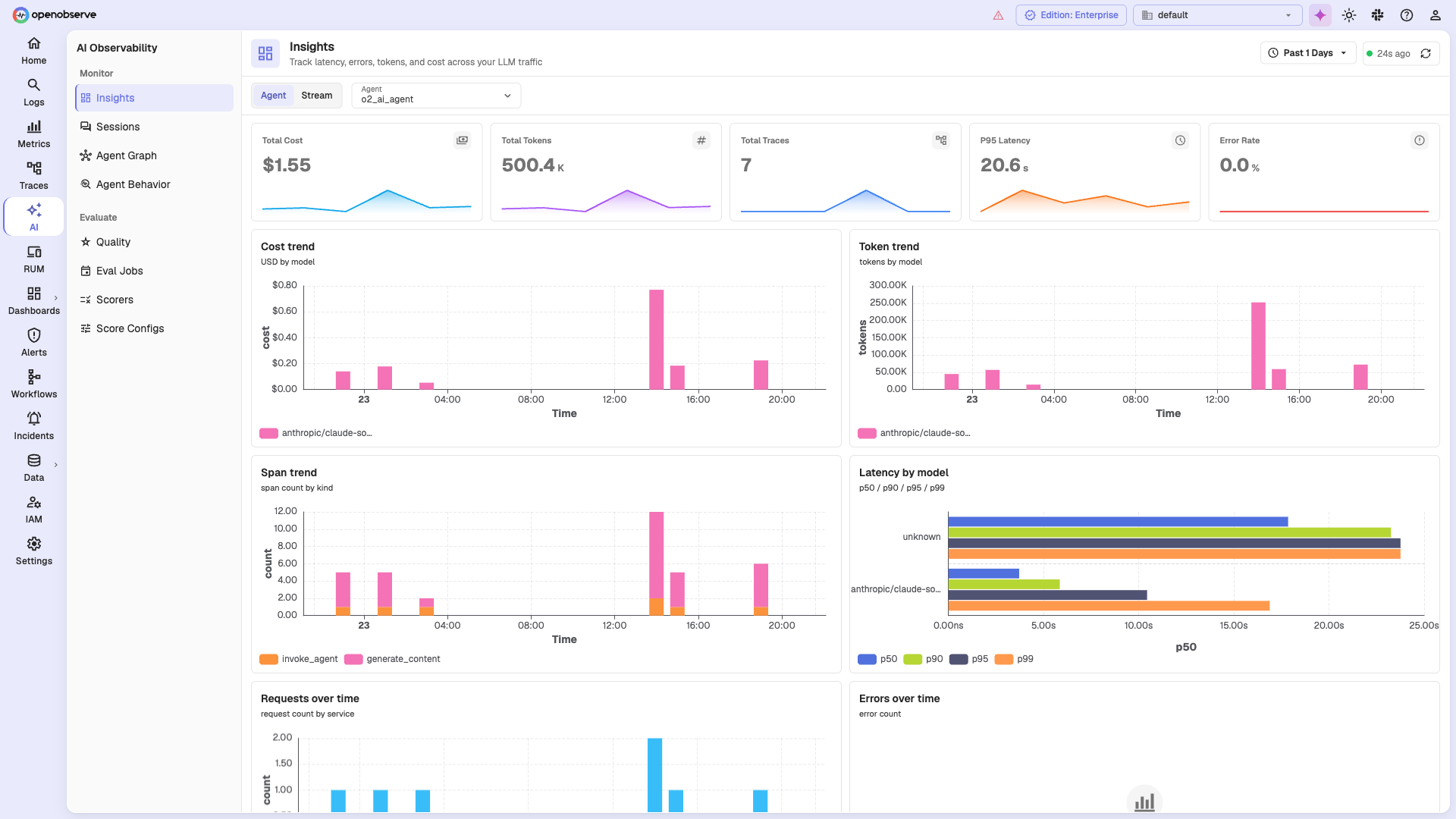This screenshot has height=819, width=1456.
Task: Toggle the light/dark theme icon
Action: click(1349, 15)
